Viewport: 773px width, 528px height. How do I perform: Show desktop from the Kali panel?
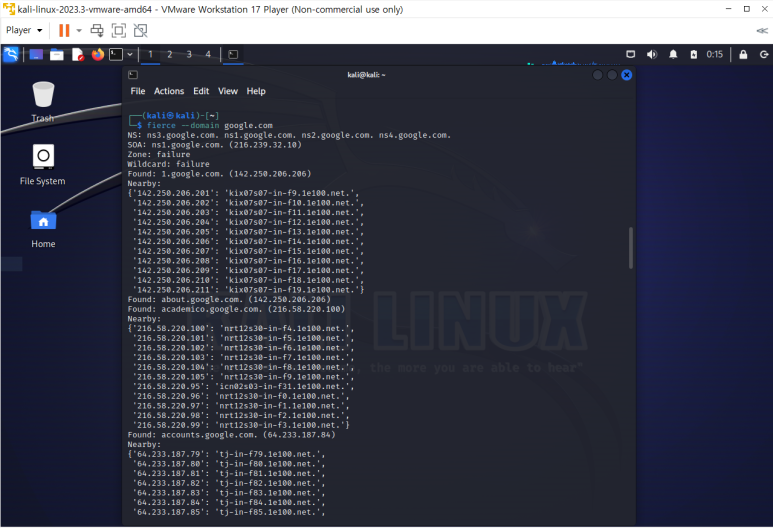[x=36, y=54]
